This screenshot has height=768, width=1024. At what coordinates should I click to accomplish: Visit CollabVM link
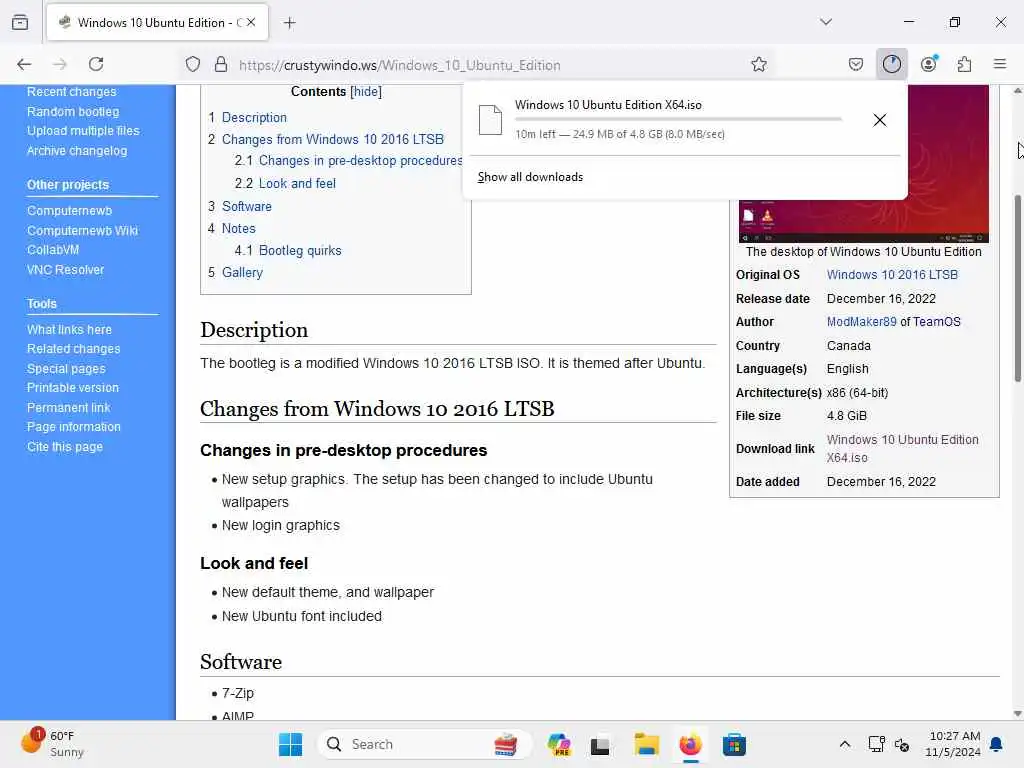pos(53,249)
